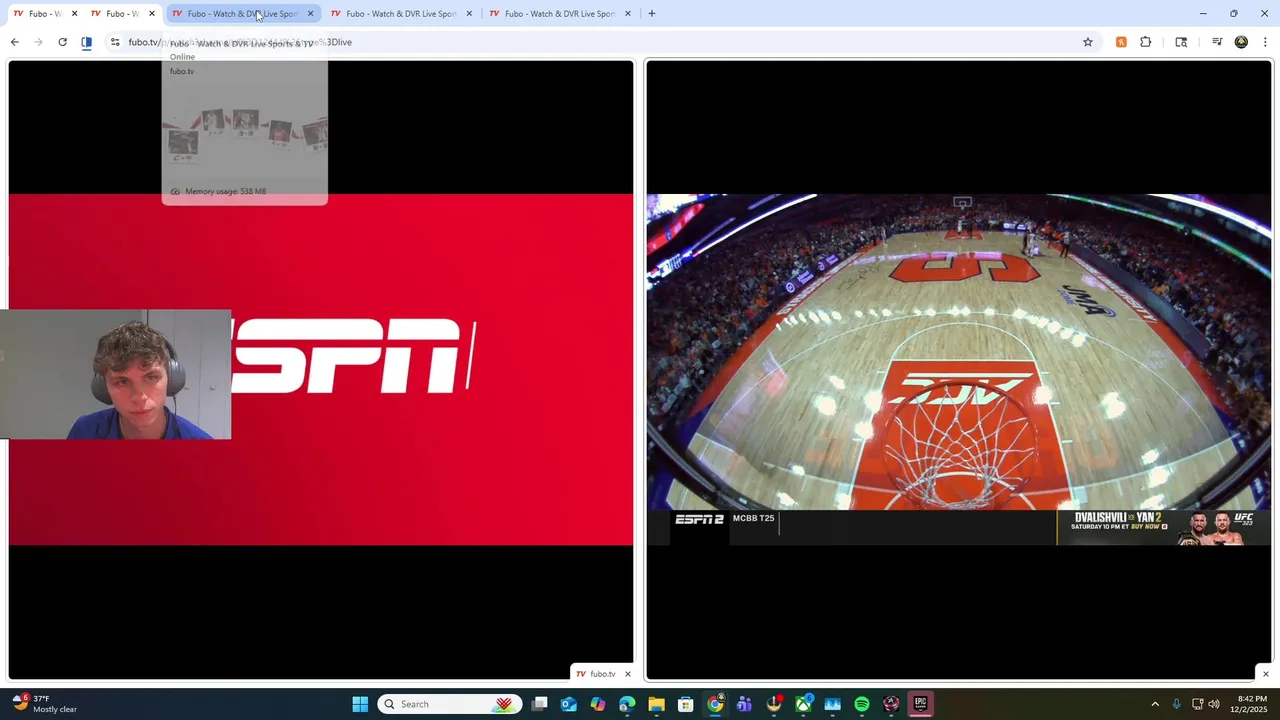Image resolution: width=1280 pixels, height=720 pixels.
Task: Open Microsoft Teams from the taskbar
Action: tap(744, 704)
